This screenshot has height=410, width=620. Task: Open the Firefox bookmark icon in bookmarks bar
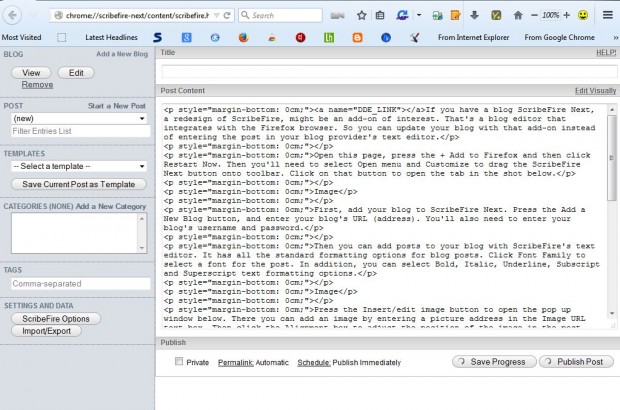coord(243,38)
